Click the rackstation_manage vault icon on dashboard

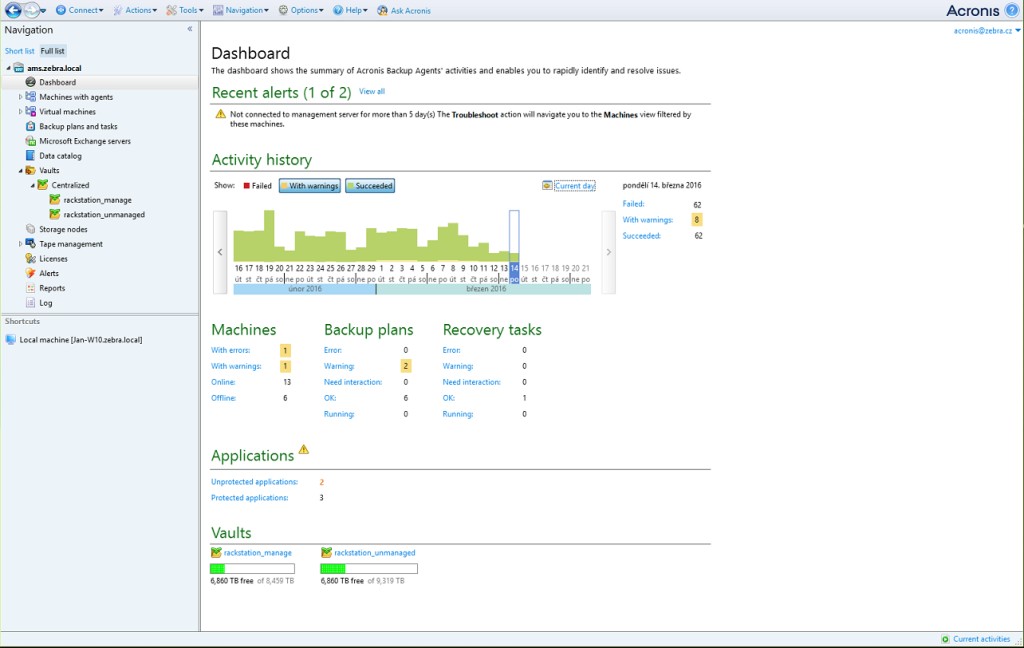[x=216, y=553]
